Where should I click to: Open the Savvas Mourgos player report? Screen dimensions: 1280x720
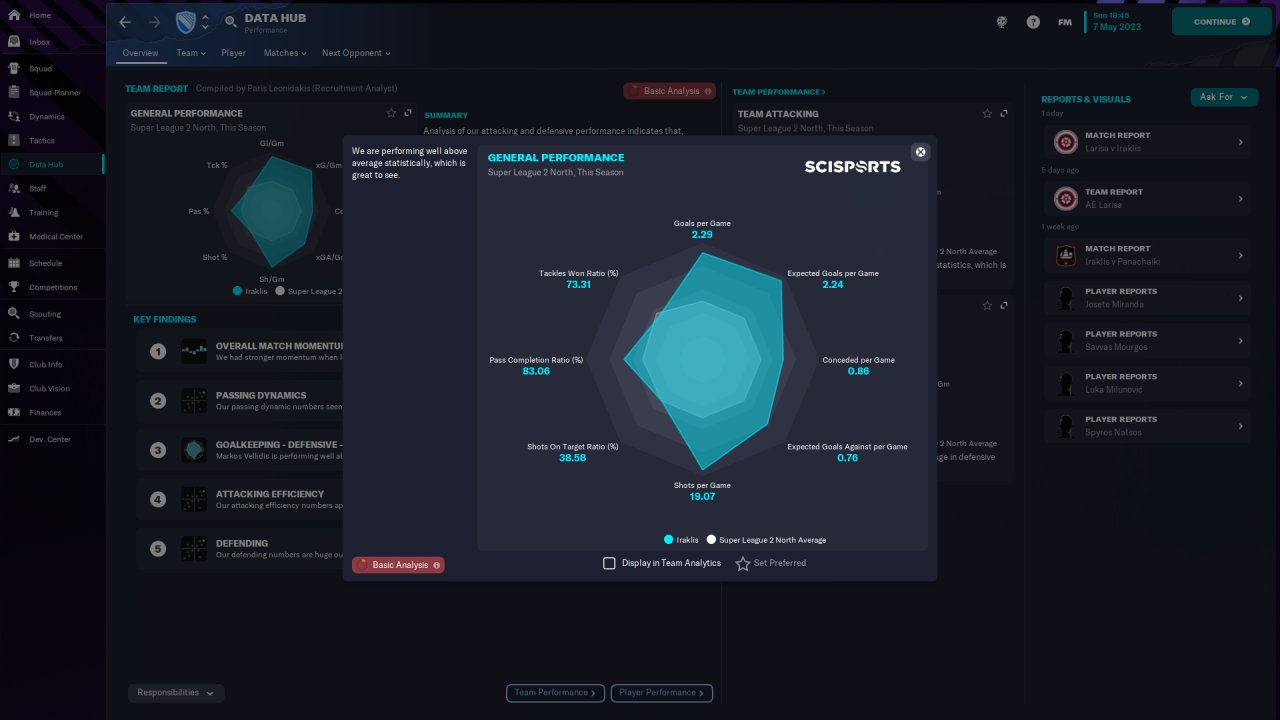tap(1147, 341)
